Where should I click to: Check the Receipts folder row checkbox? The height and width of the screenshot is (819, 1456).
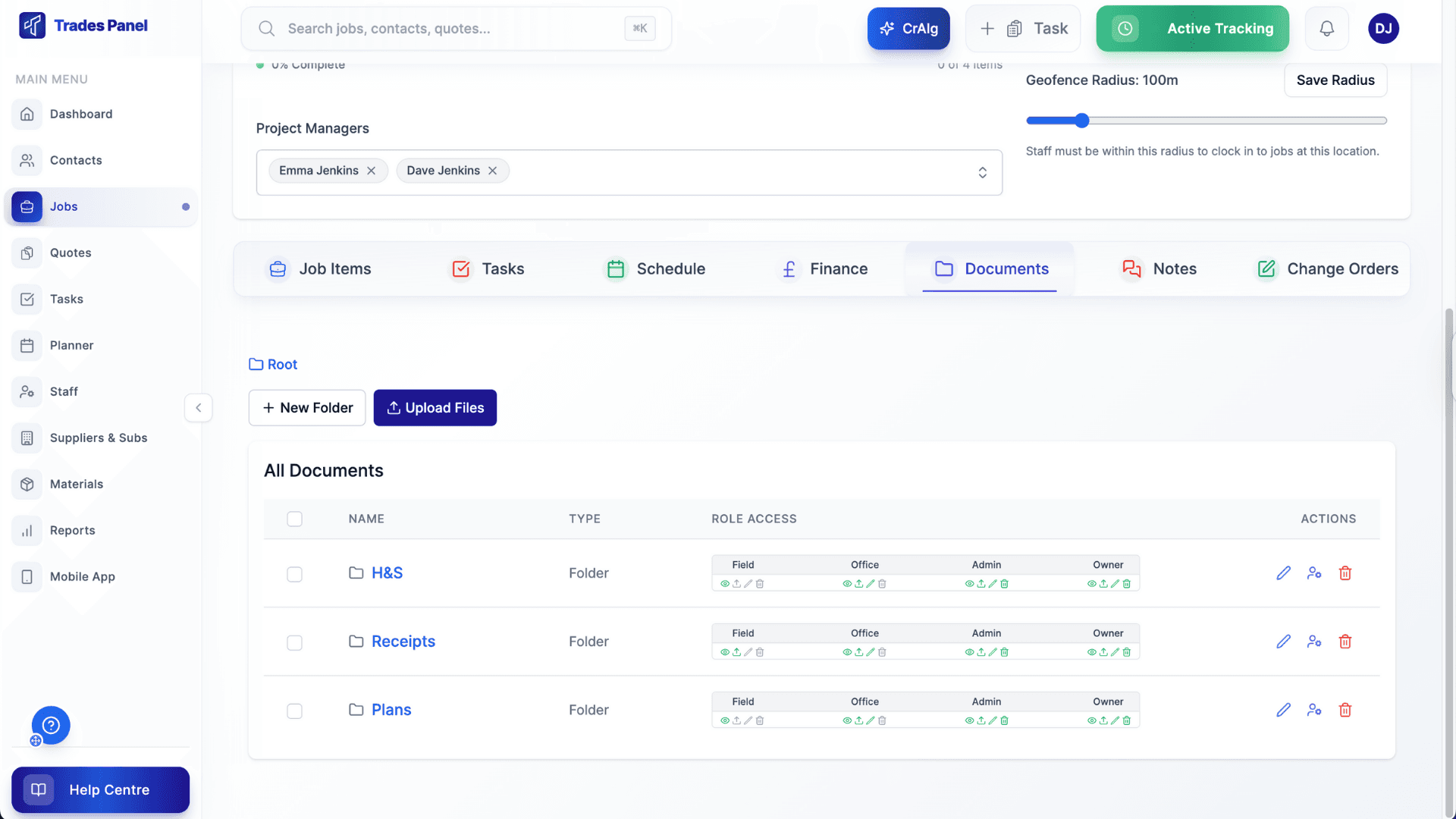click(x=295, y=642)
